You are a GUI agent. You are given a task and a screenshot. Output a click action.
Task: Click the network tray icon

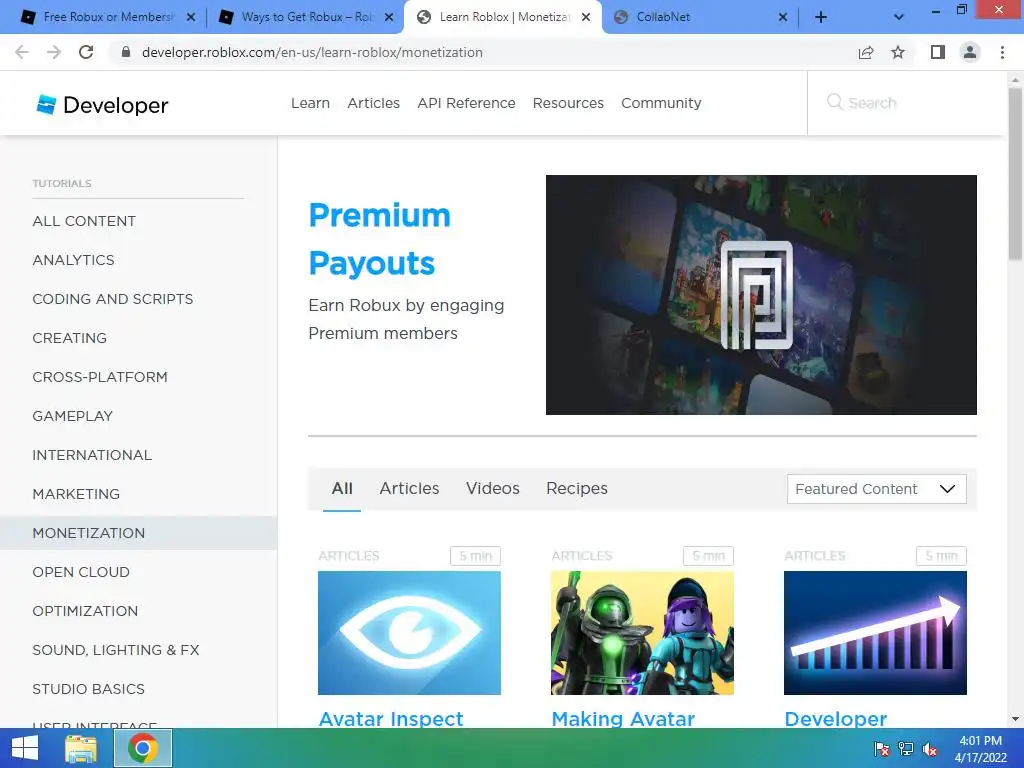[x=905, y=749]
